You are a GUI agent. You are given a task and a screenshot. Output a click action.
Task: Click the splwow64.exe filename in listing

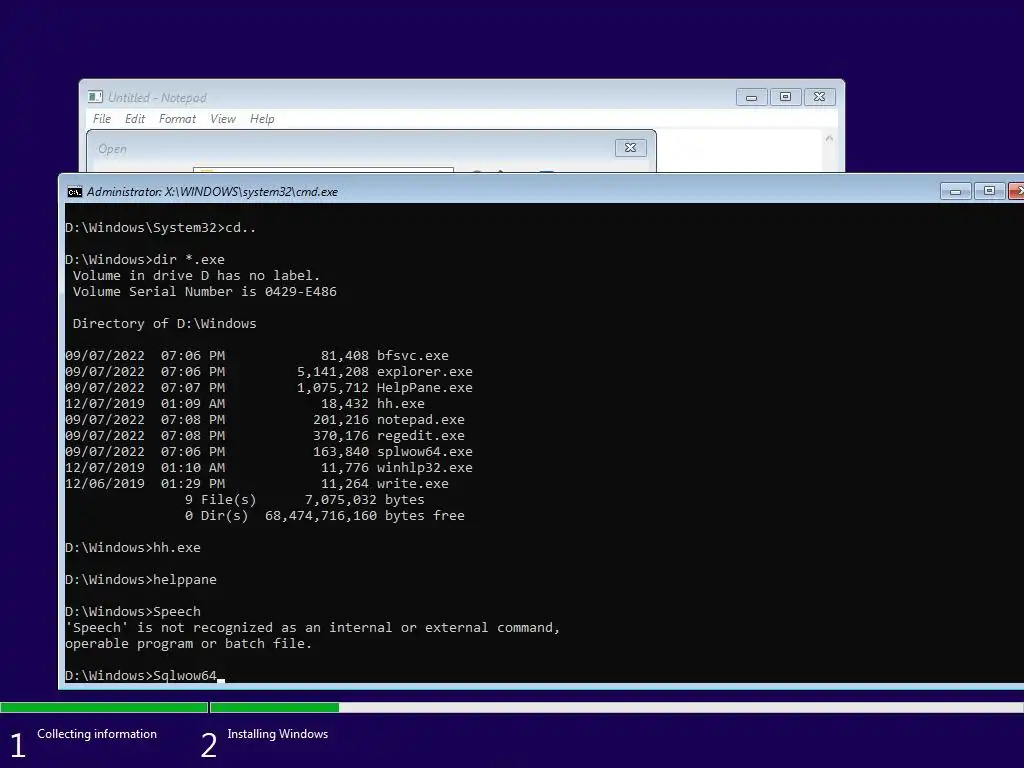(424, 452)
